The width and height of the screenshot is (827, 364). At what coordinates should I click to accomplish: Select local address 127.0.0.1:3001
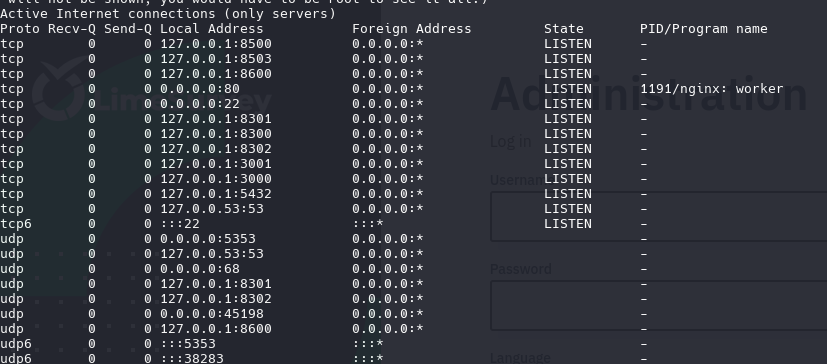tap(216, 164)
